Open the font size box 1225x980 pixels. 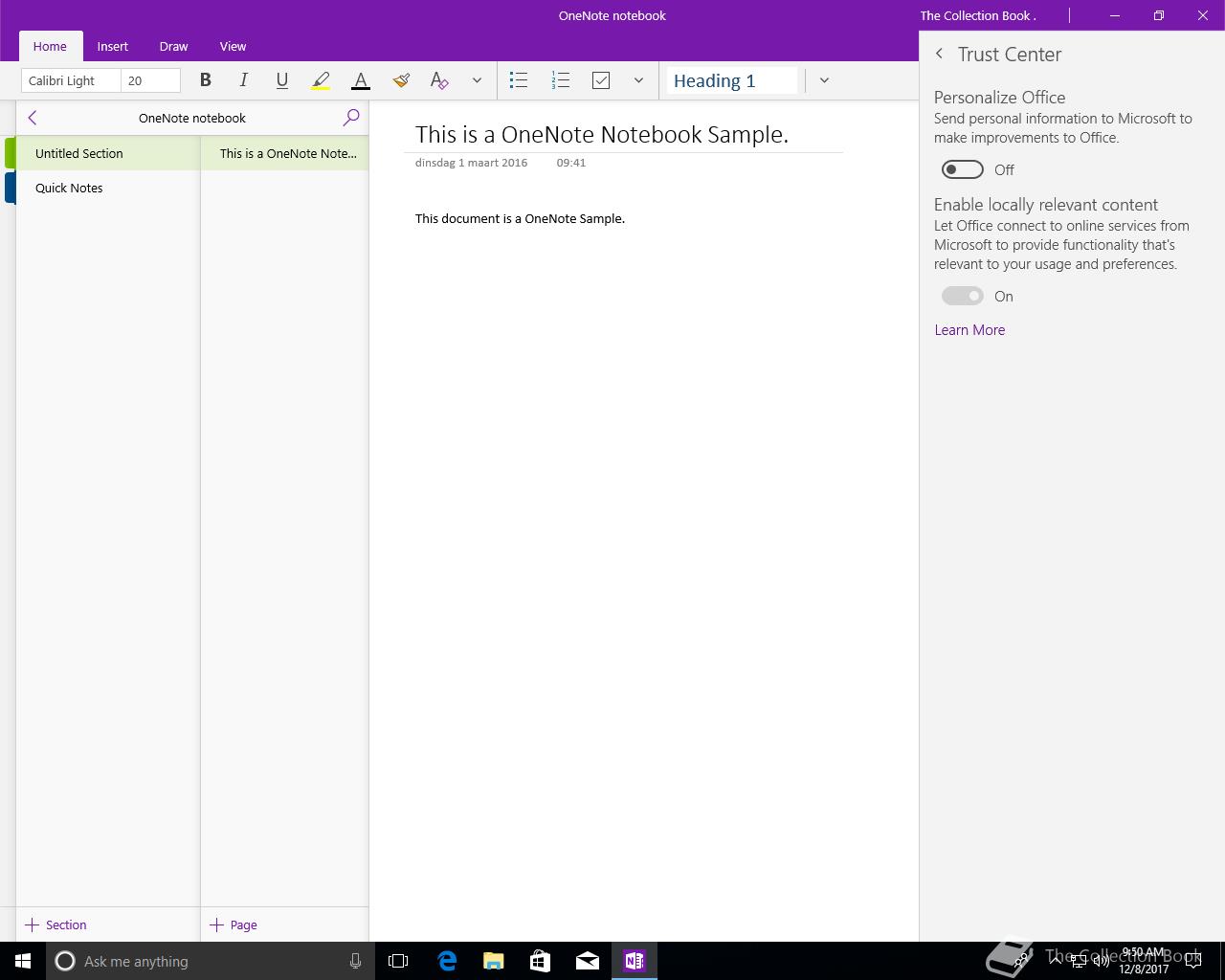click(151, 80)
